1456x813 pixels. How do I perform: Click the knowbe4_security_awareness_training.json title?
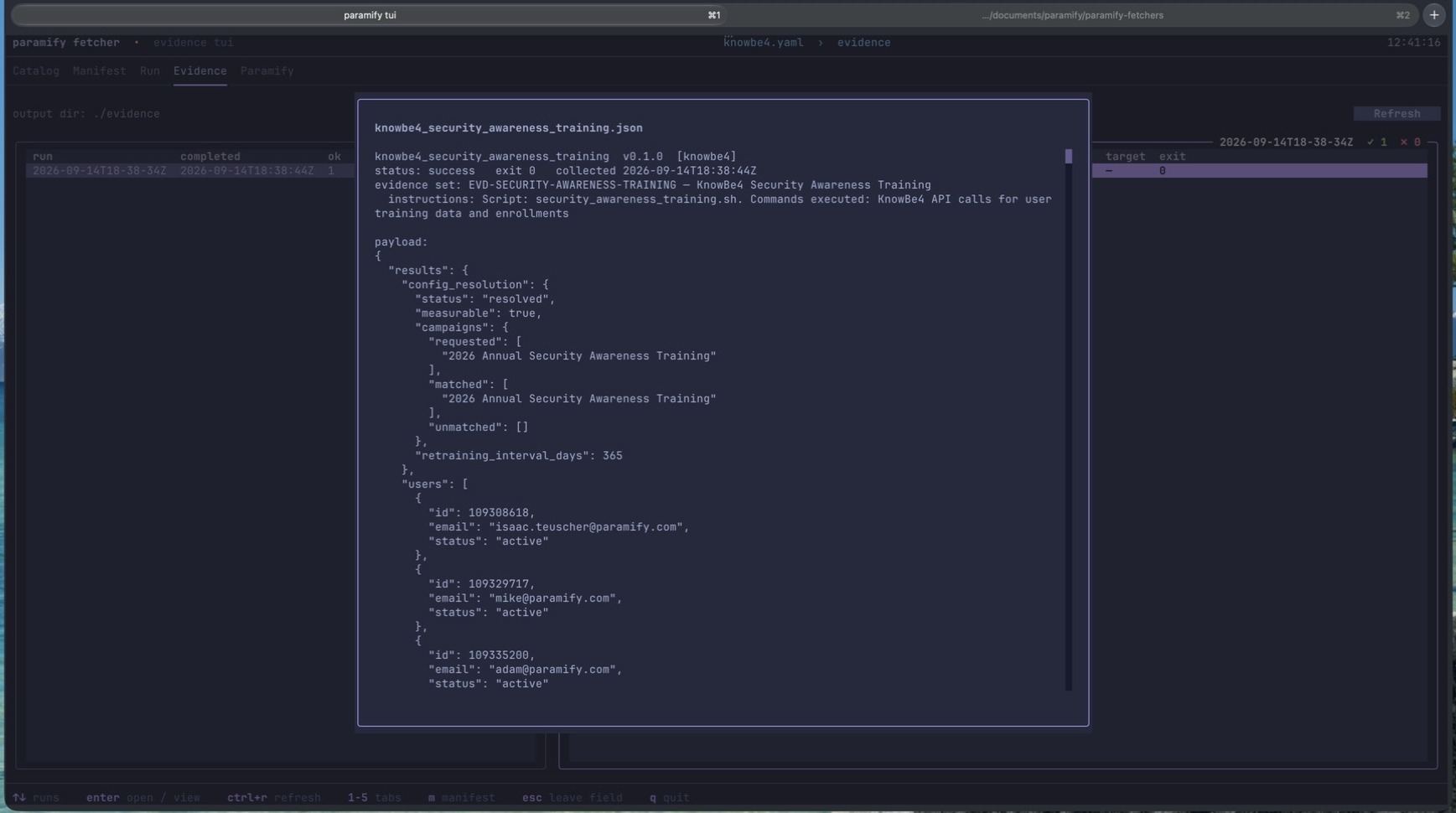pyautogui.click(x=509, y=128)
